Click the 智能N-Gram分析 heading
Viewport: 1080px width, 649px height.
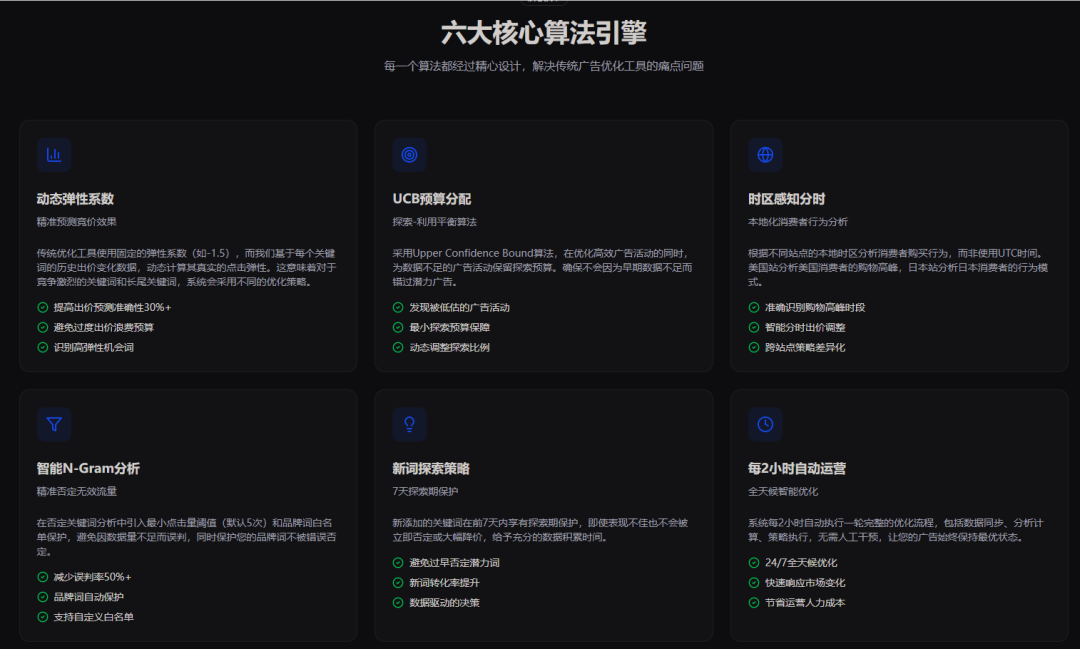88,468
